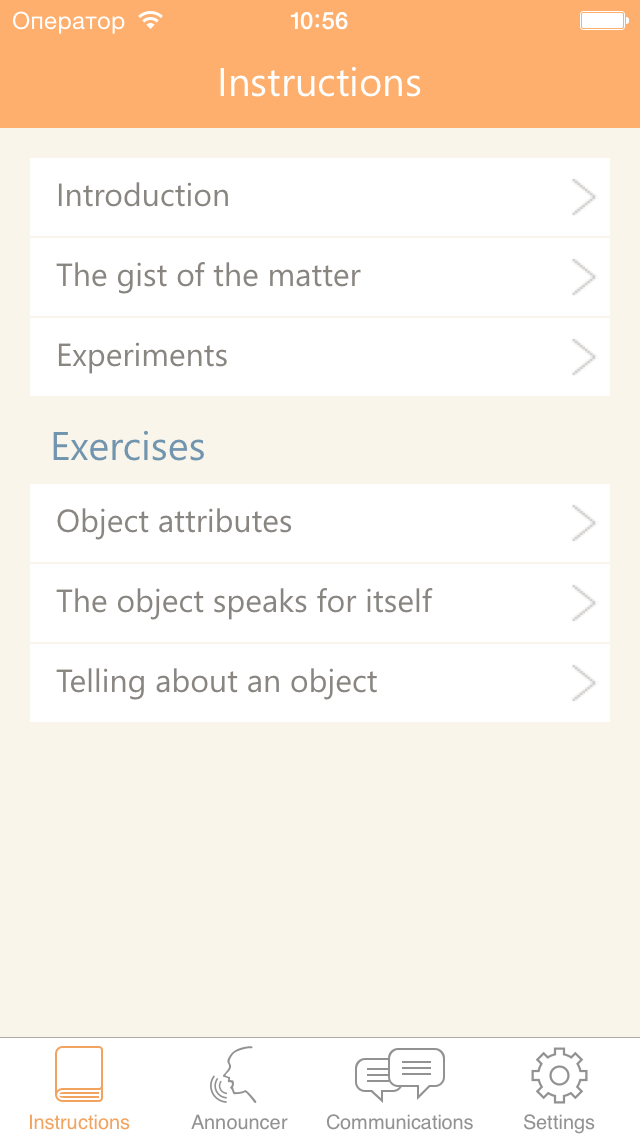Viewport: 640px width, 1136px height.
Task: Open Telling about an object arrow
Action: pyautogui.click(x=583, y=683)
